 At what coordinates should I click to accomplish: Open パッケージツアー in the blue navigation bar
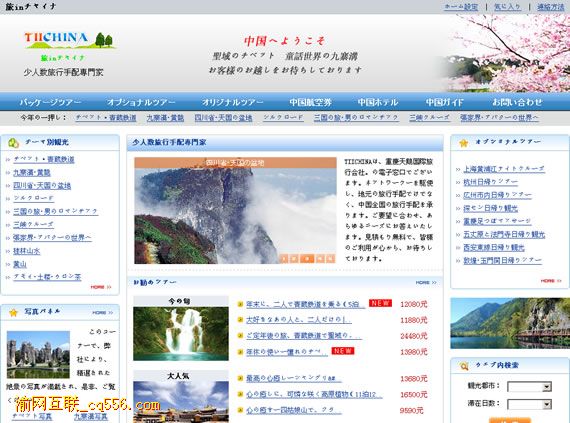tap(50, 102)
